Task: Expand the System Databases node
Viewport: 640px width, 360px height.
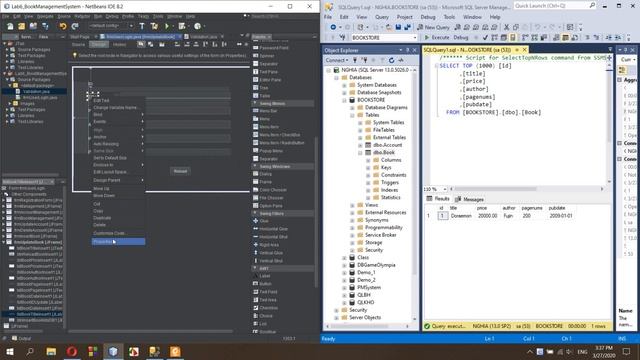Action: pos(344,85)
